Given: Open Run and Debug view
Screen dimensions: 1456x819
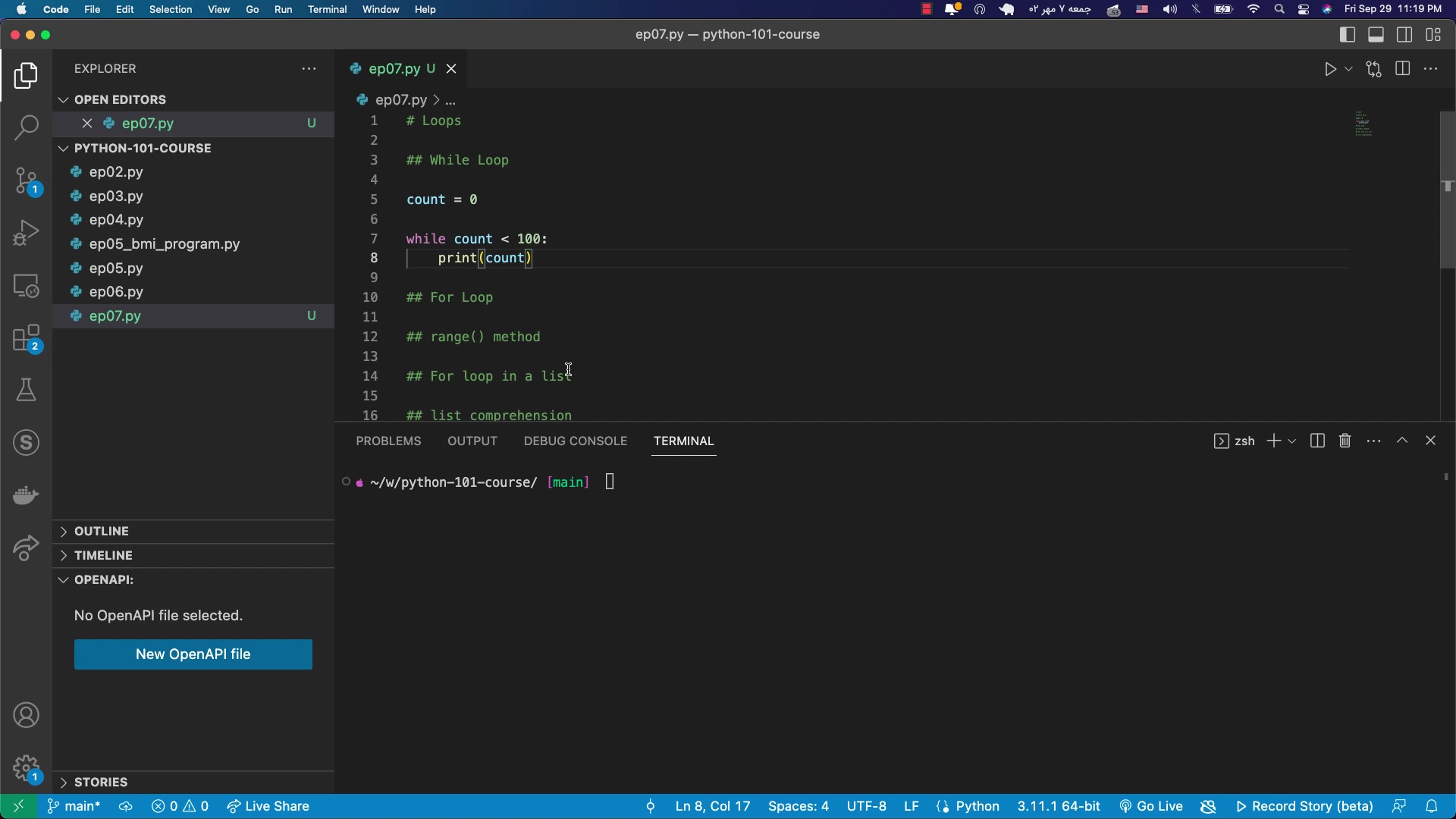Looking at the screenshot, I should click(26, 233).
